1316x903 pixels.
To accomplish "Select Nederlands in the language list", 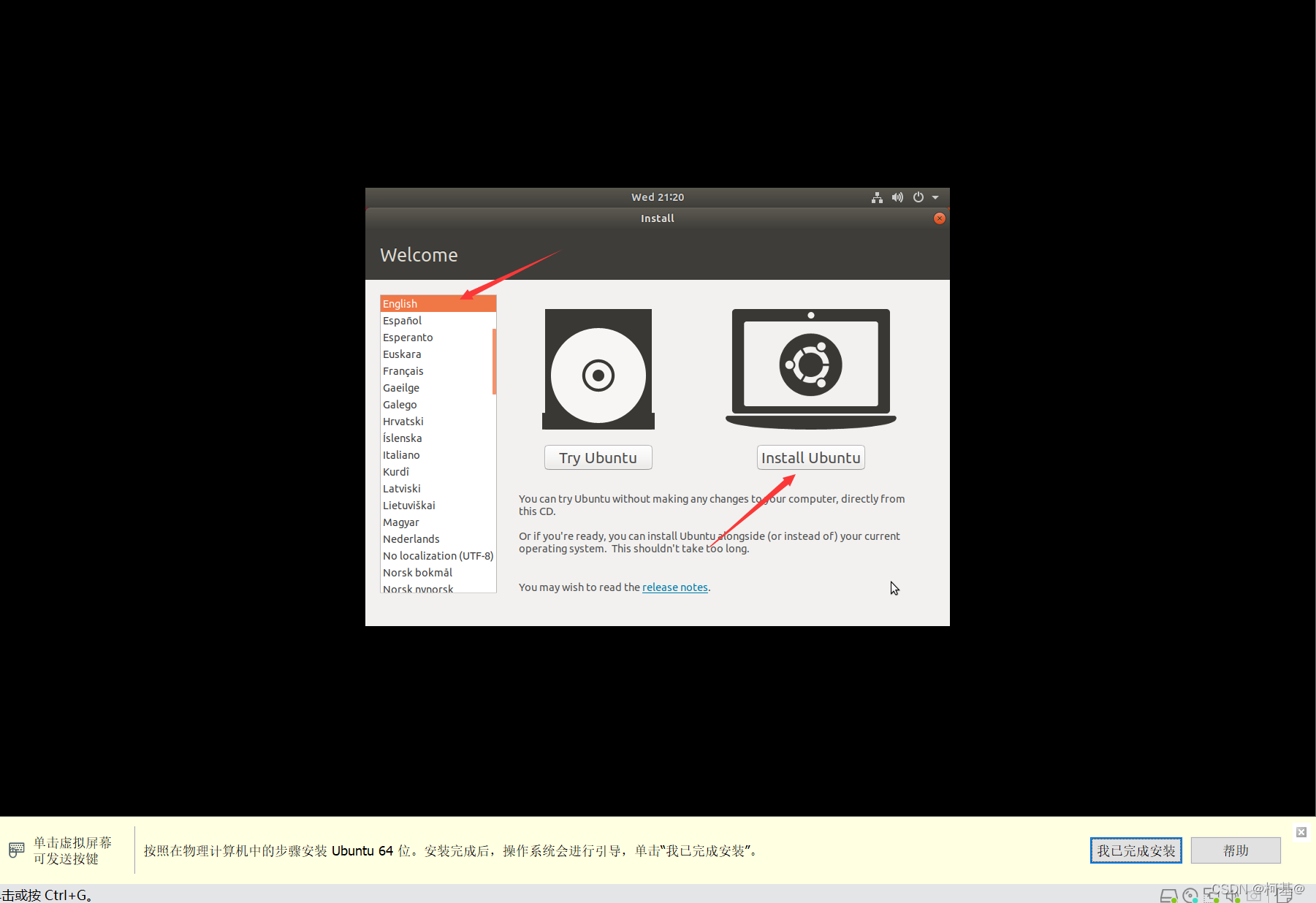I will [x=438, y=539].
